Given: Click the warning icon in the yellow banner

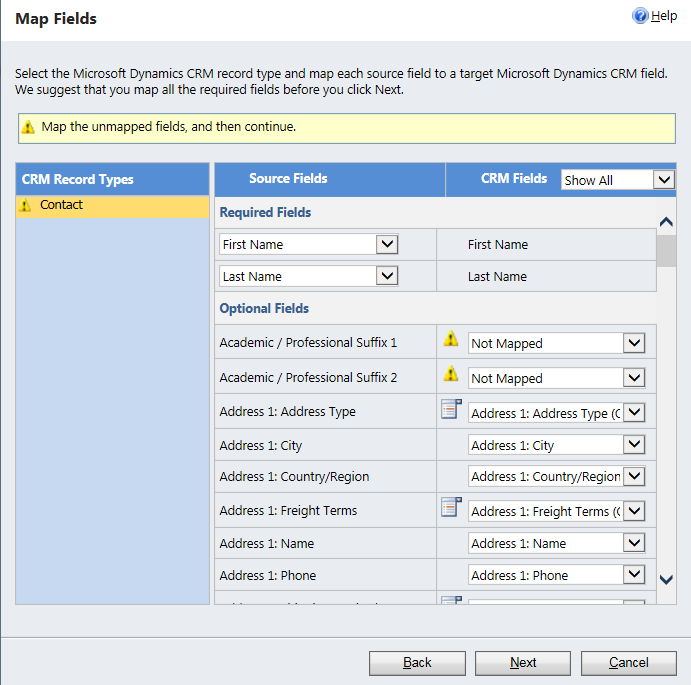Looking at the screenshot, I should coord(28,127).
